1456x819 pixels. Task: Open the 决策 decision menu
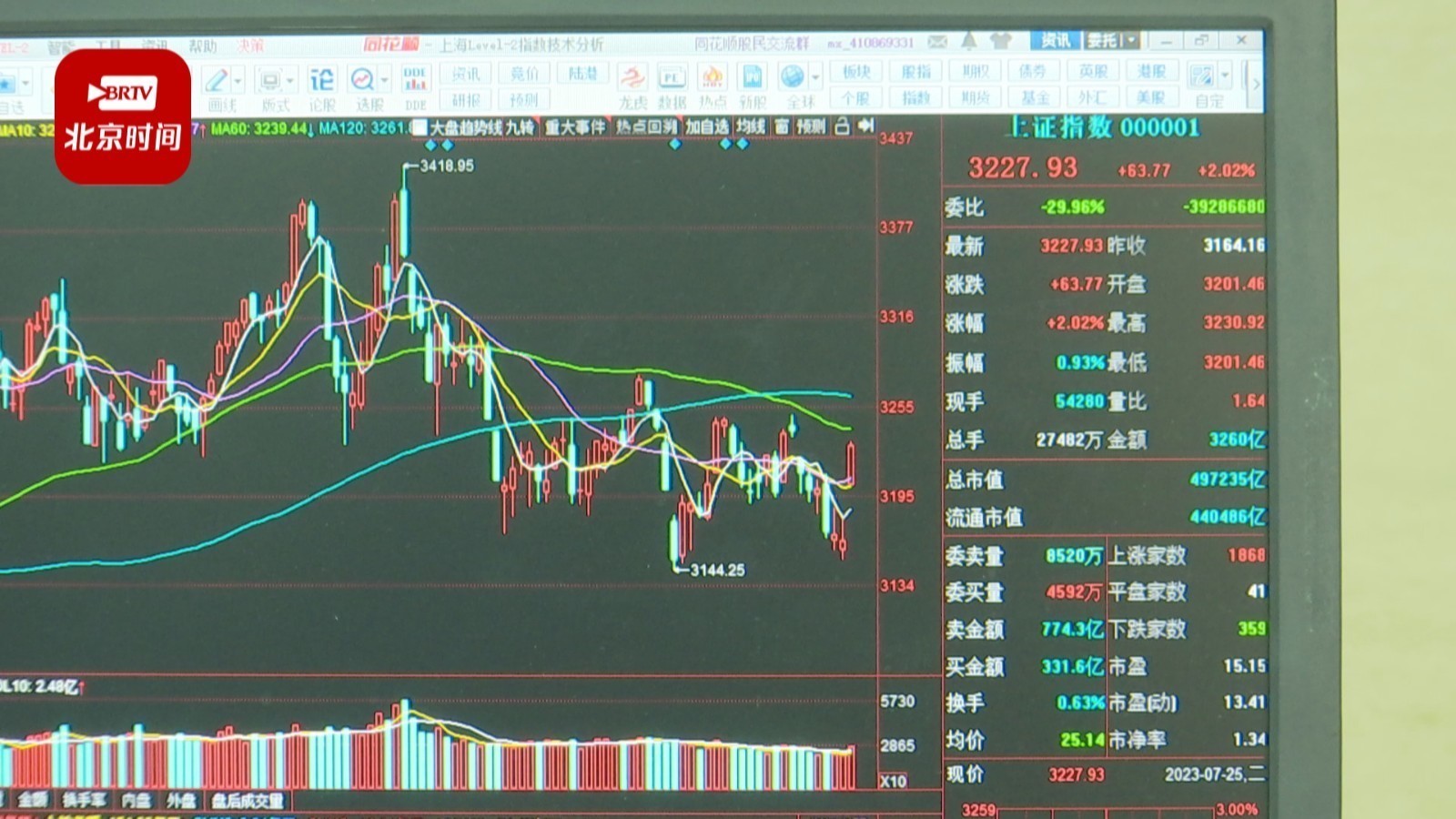click(249, 45)
